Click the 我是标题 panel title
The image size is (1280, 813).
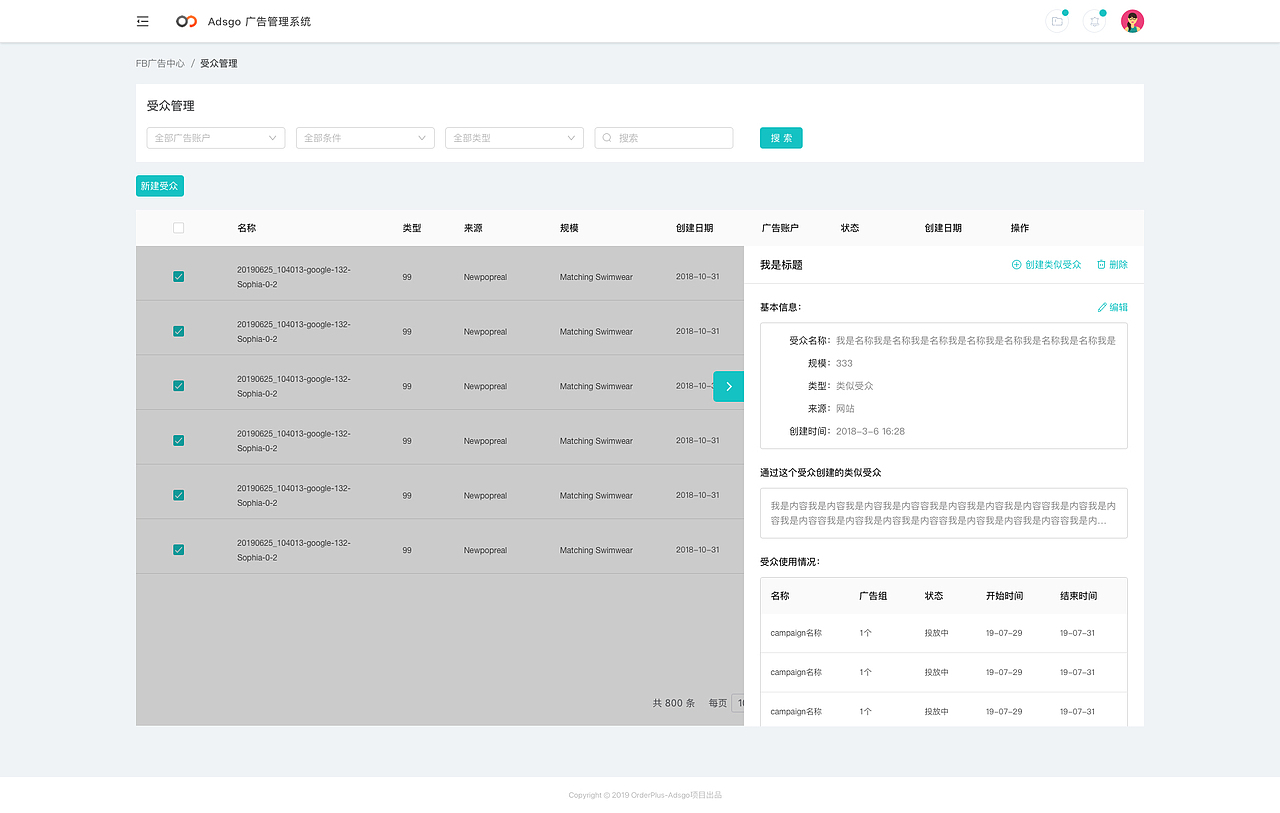click(781, 265)
